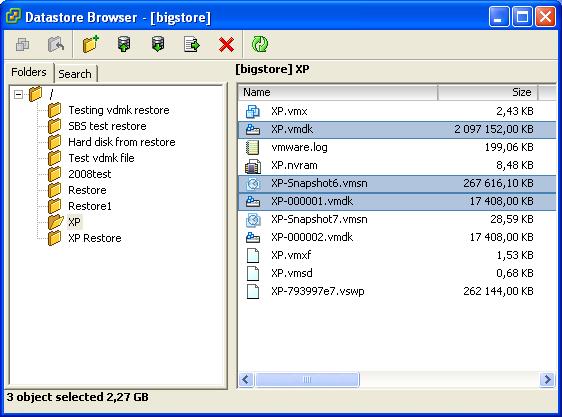Click the disk icon beside XP-000002.vmdk
Image resolution: width=562 pixels, height=417 pixels.
pos(253,237)
